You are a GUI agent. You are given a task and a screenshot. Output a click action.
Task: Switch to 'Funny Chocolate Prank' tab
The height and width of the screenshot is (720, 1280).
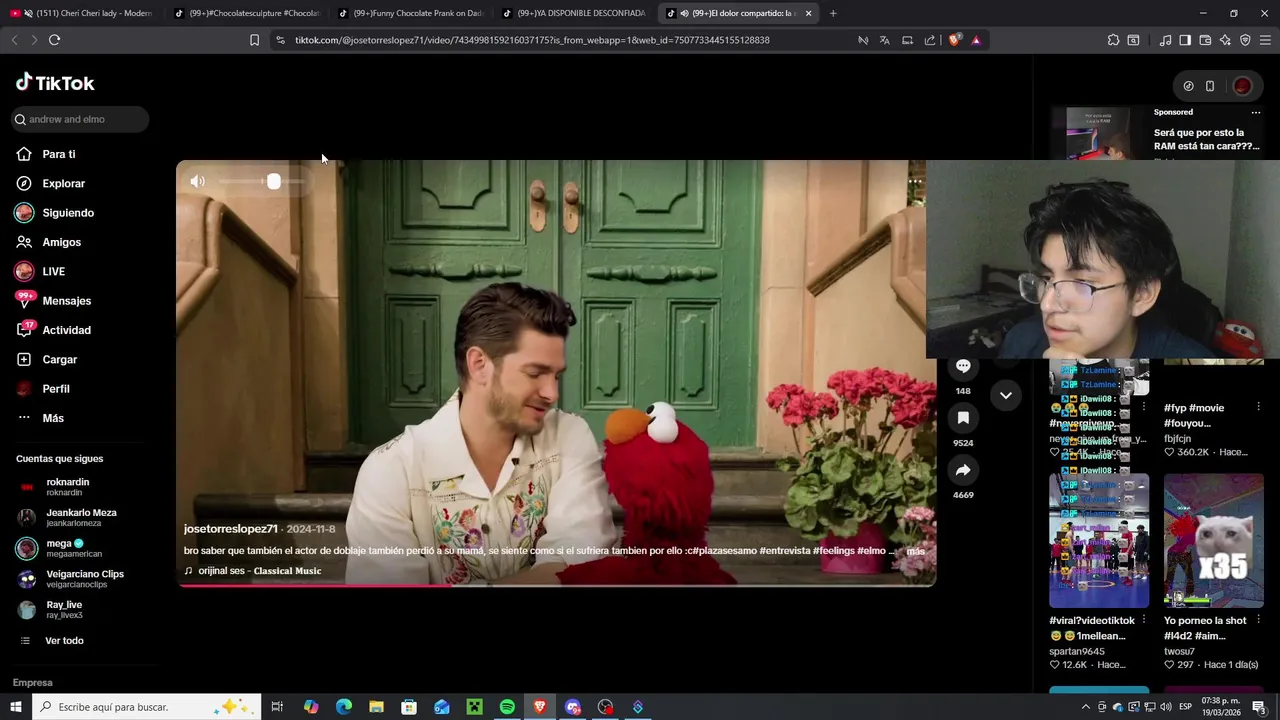click(410, 13)
